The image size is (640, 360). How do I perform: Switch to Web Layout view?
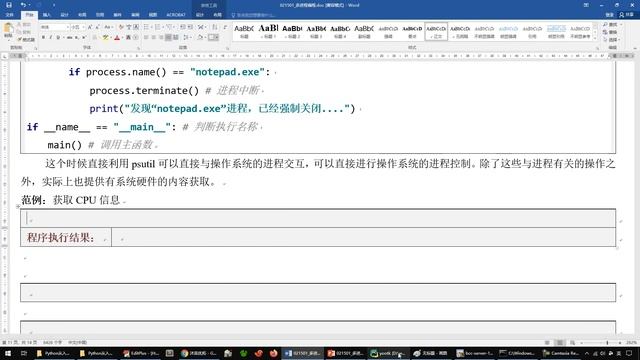(x=573, y=342)
